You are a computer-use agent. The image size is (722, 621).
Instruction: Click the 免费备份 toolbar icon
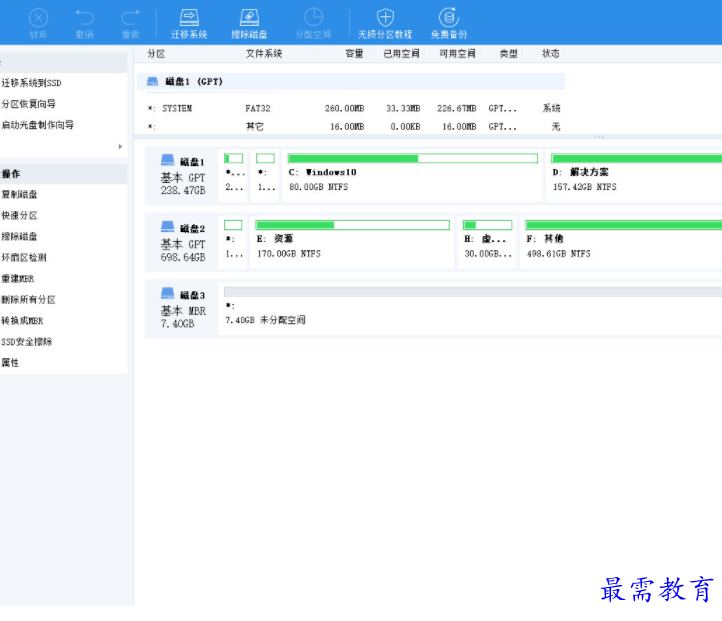(449, 18)
